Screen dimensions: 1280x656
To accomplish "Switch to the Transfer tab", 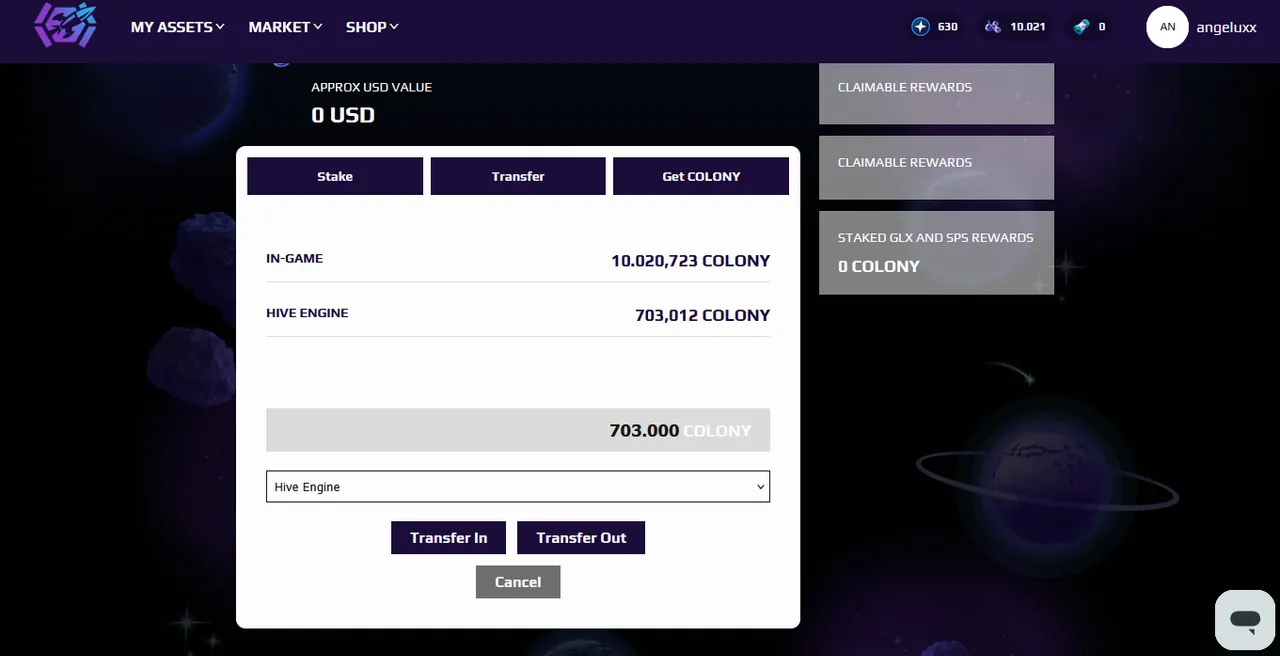I will tap(518, 176).
